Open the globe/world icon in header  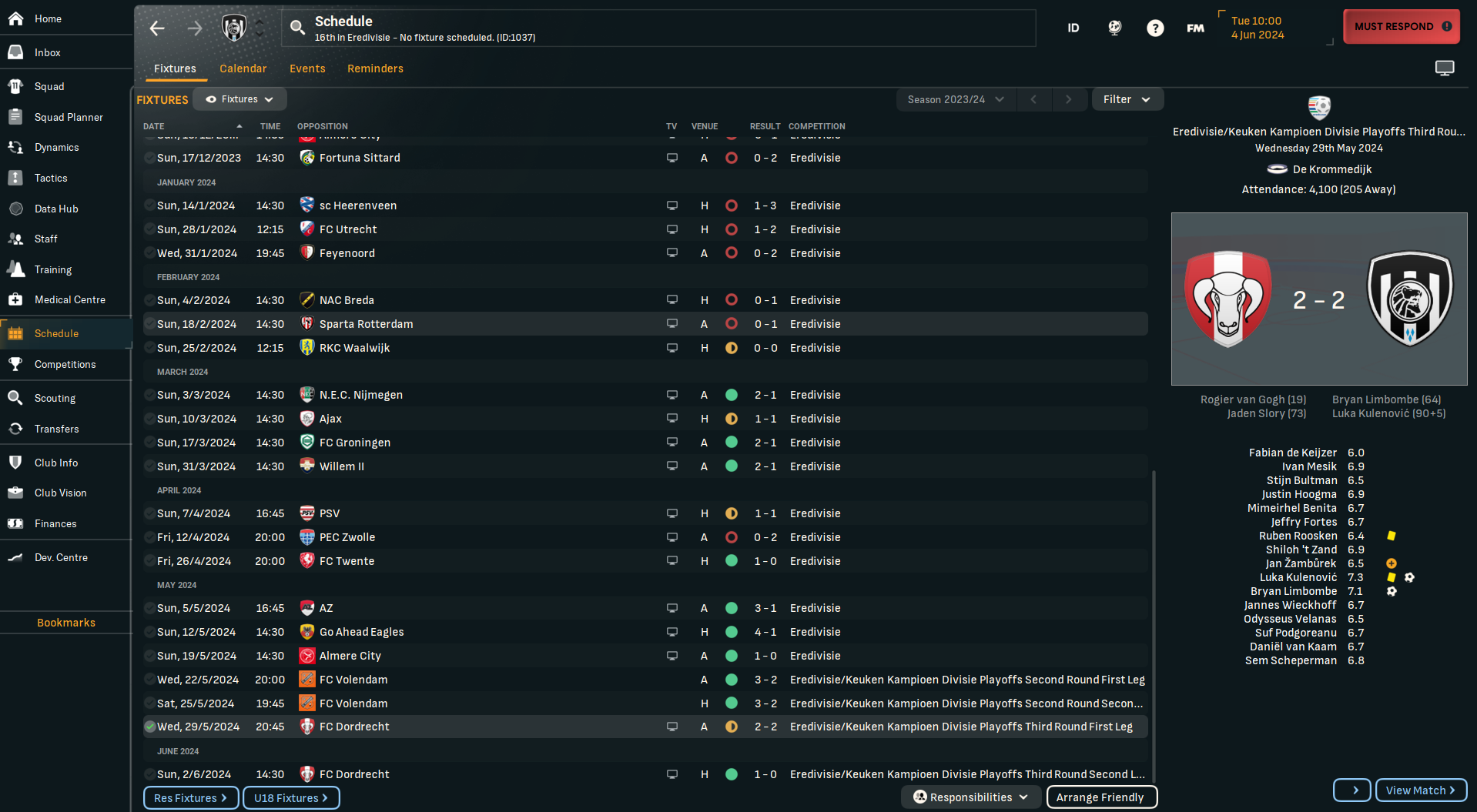click(x=1114, y=28)
